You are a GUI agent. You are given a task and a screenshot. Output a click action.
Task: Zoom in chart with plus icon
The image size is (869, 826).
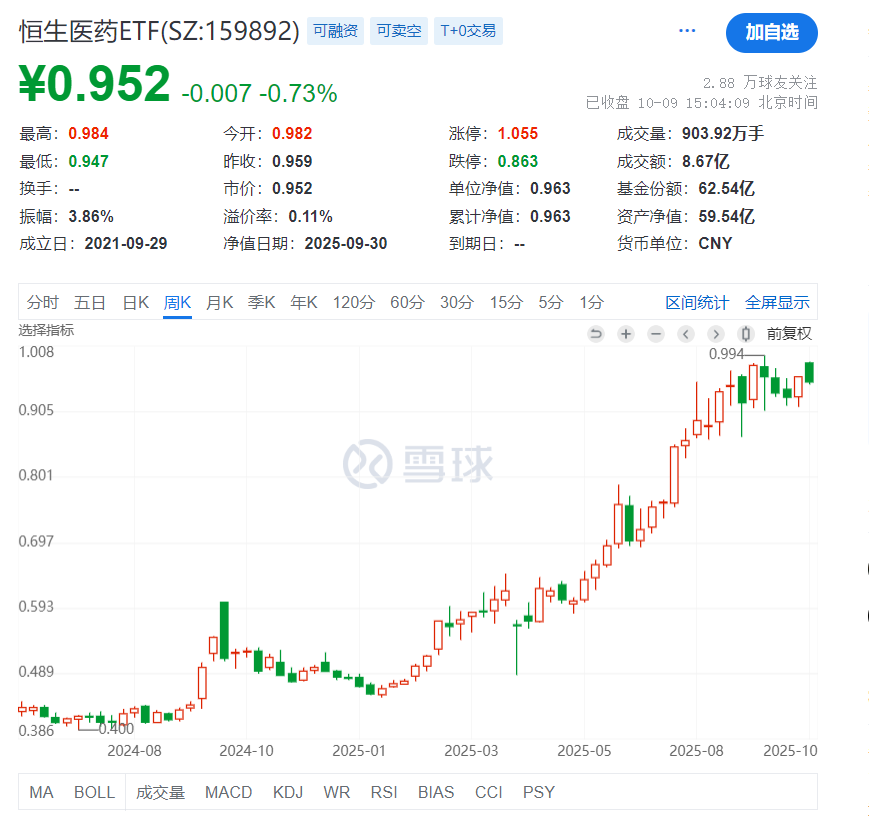click(626, 334)
